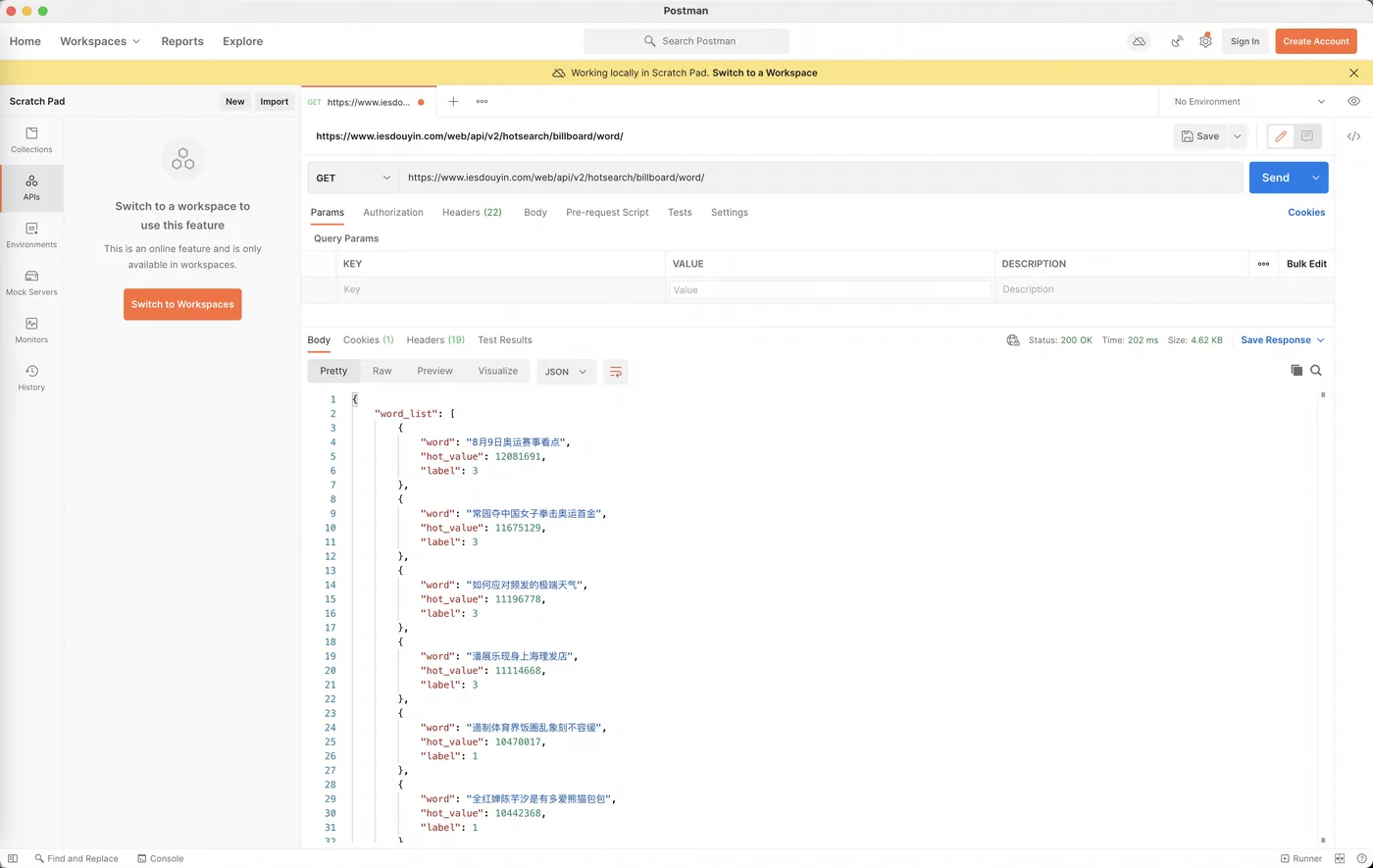Click the Bulk Edit link

1306,264
